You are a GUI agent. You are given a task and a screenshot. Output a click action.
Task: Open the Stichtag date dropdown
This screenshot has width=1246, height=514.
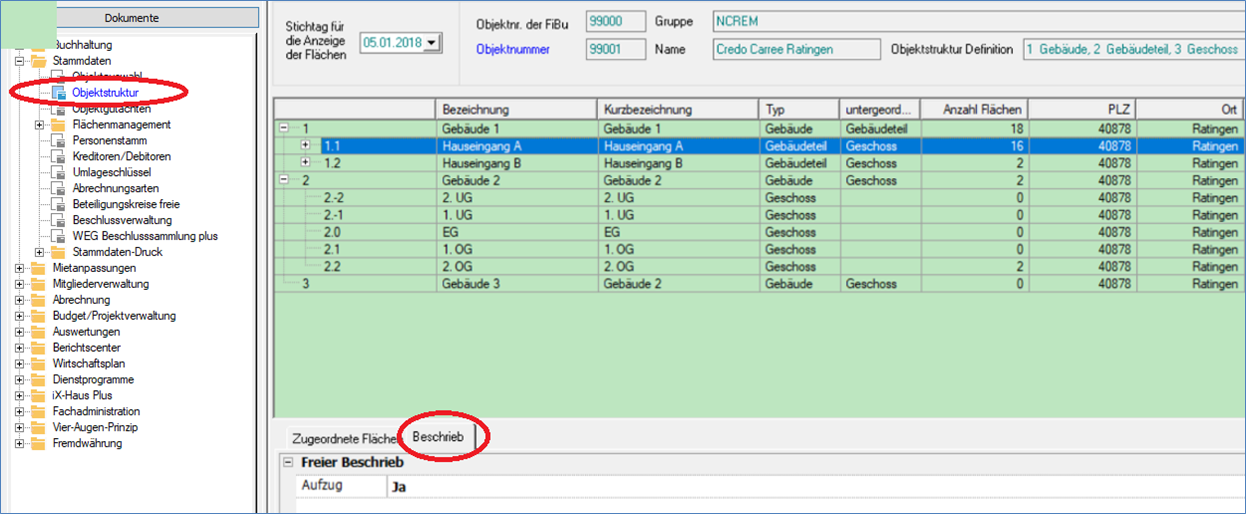click(x=432, y=43)
